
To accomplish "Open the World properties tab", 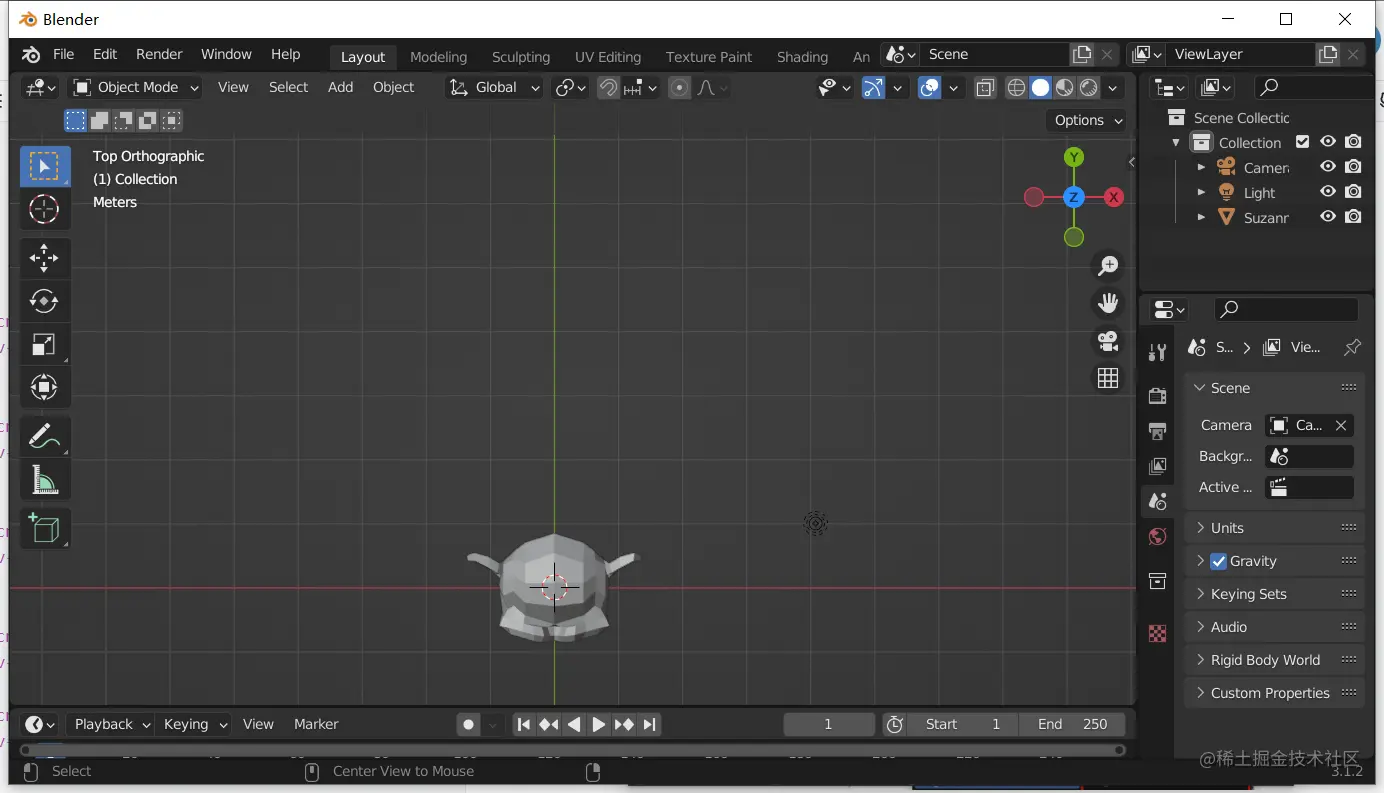I will [1158, 537].
